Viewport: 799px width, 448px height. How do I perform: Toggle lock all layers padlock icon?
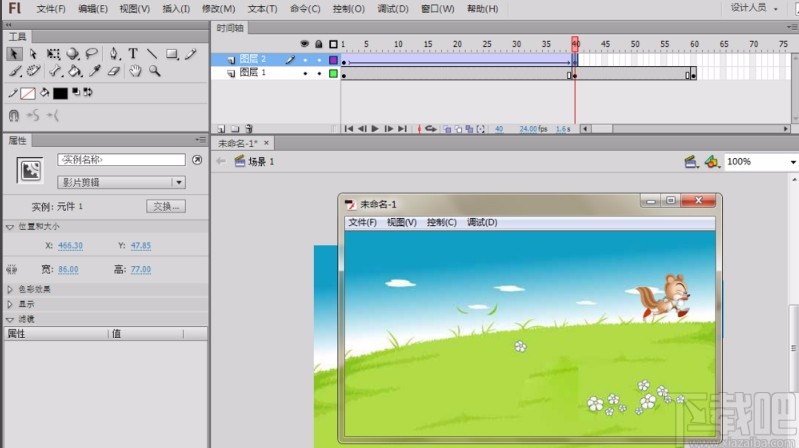click(x=319, y=44)
